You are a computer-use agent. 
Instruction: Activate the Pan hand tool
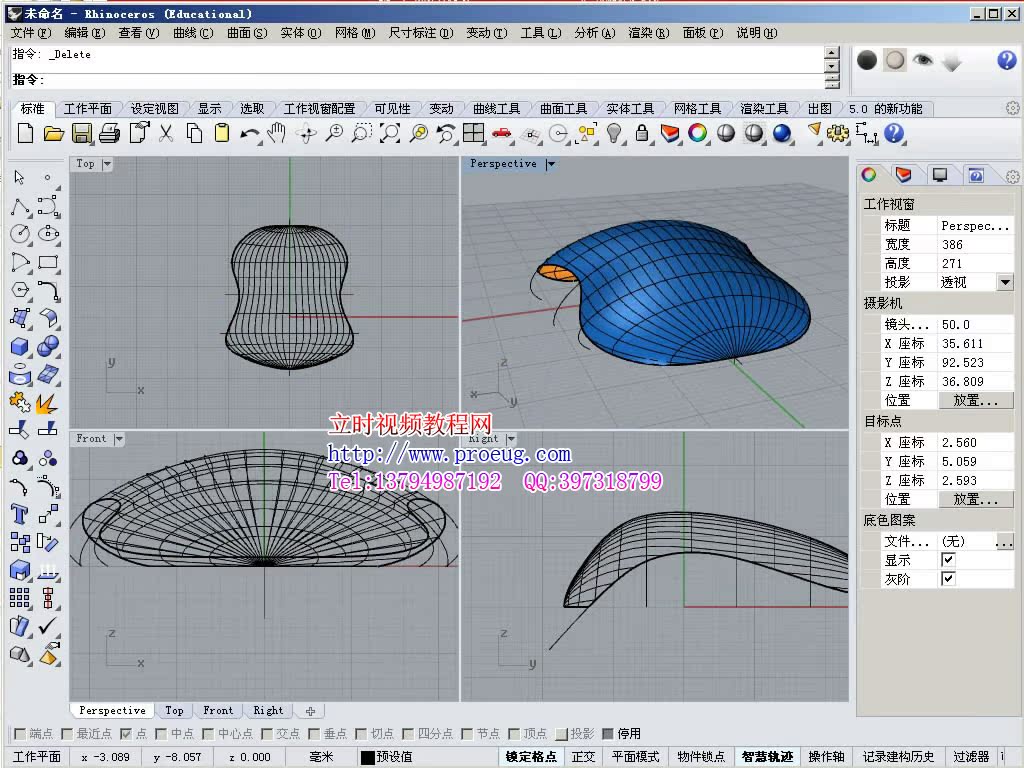[x=277, y=133]
